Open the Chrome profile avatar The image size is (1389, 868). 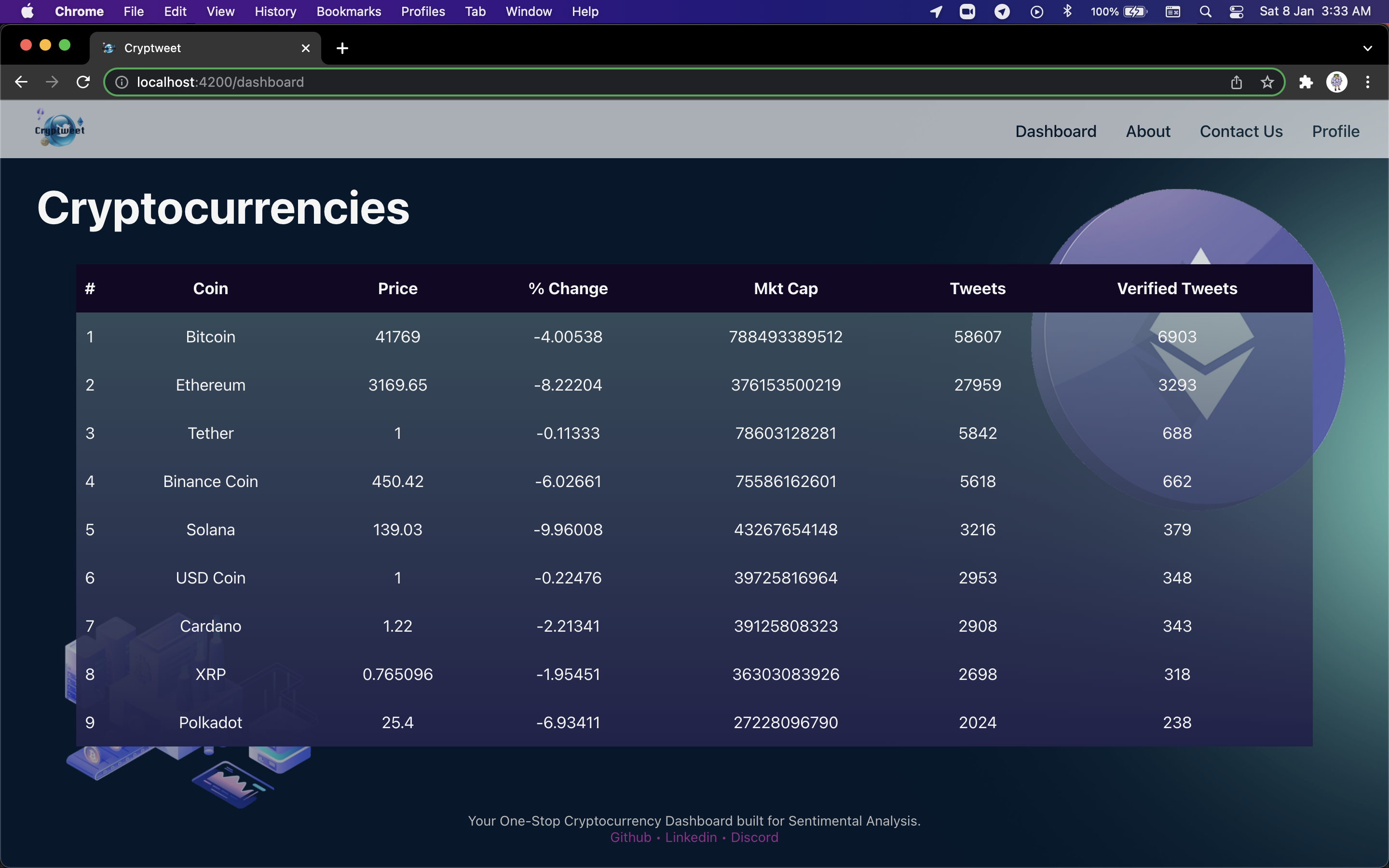click(1336, 82)
